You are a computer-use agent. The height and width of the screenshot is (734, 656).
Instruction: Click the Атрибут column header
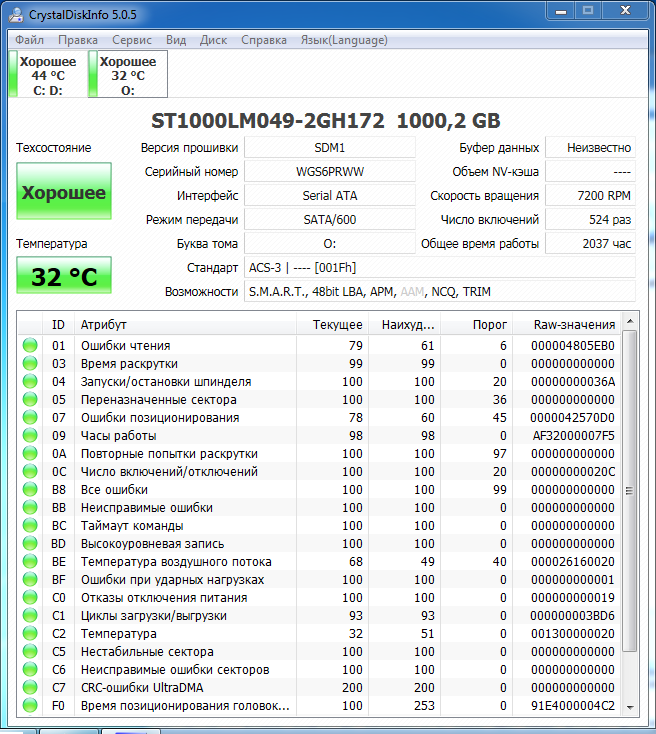click(185, 324)
